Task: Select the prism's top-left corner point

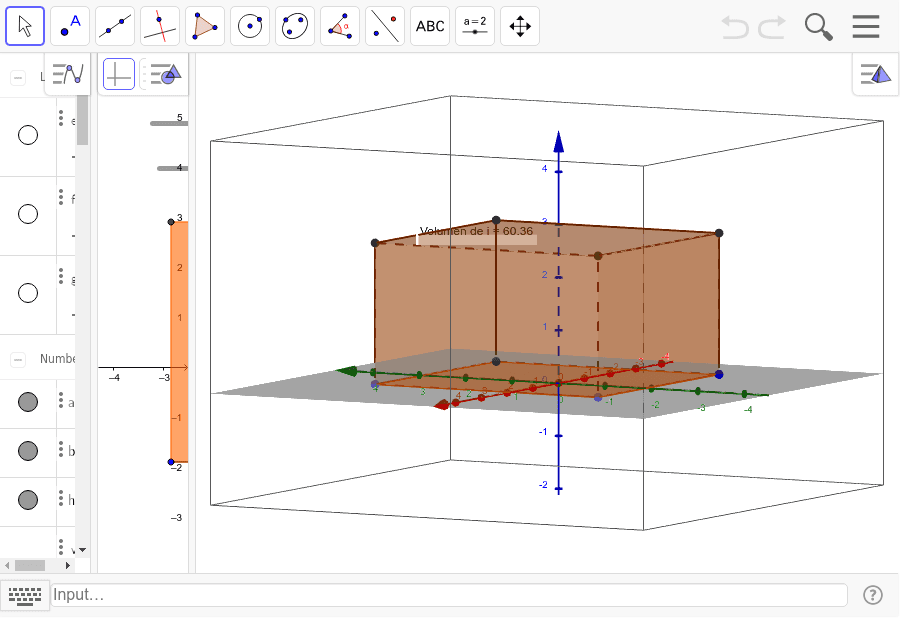Action: (375, 243)
